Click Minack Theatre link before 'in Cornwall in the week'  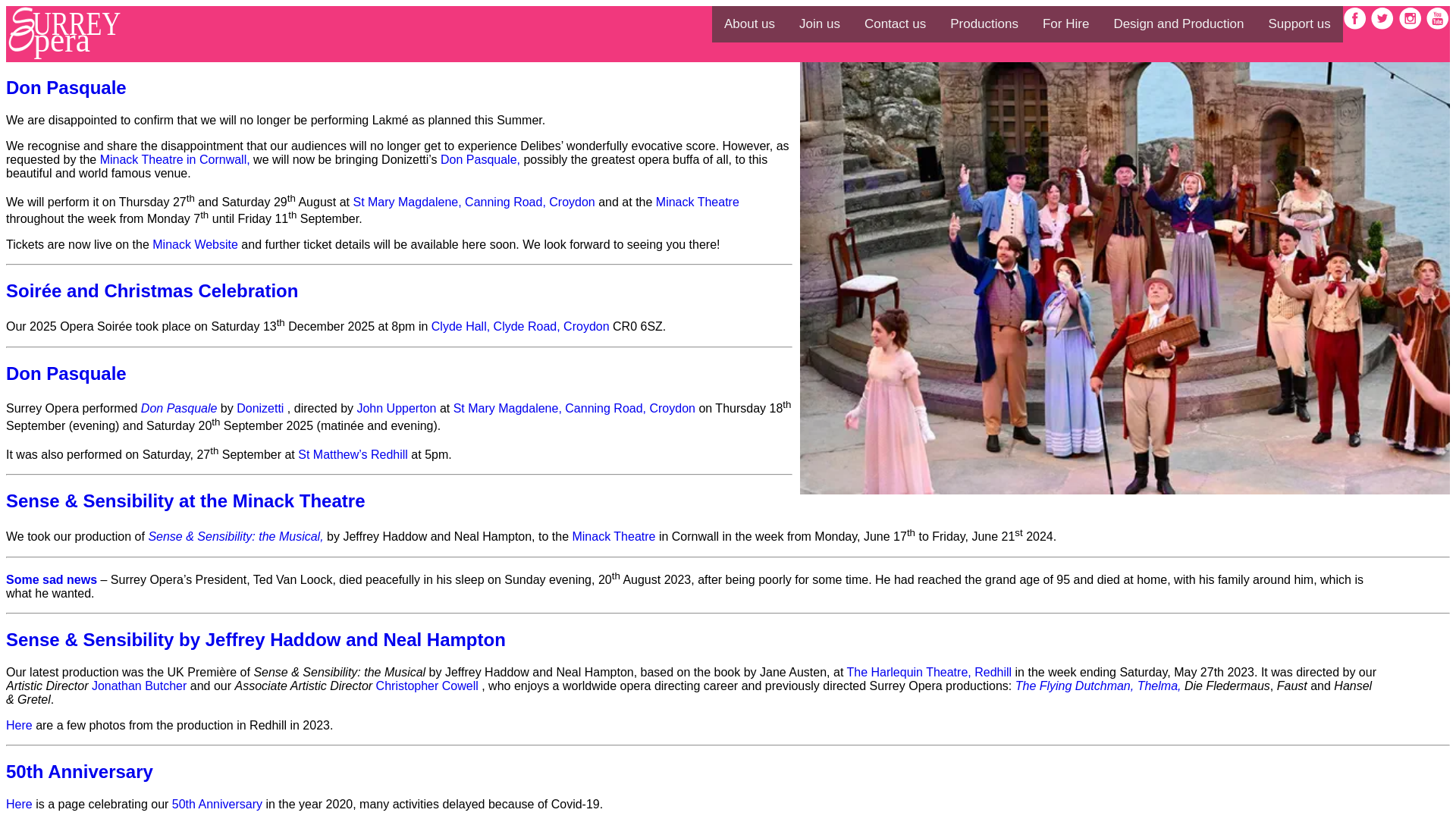(x=613, y=537)
